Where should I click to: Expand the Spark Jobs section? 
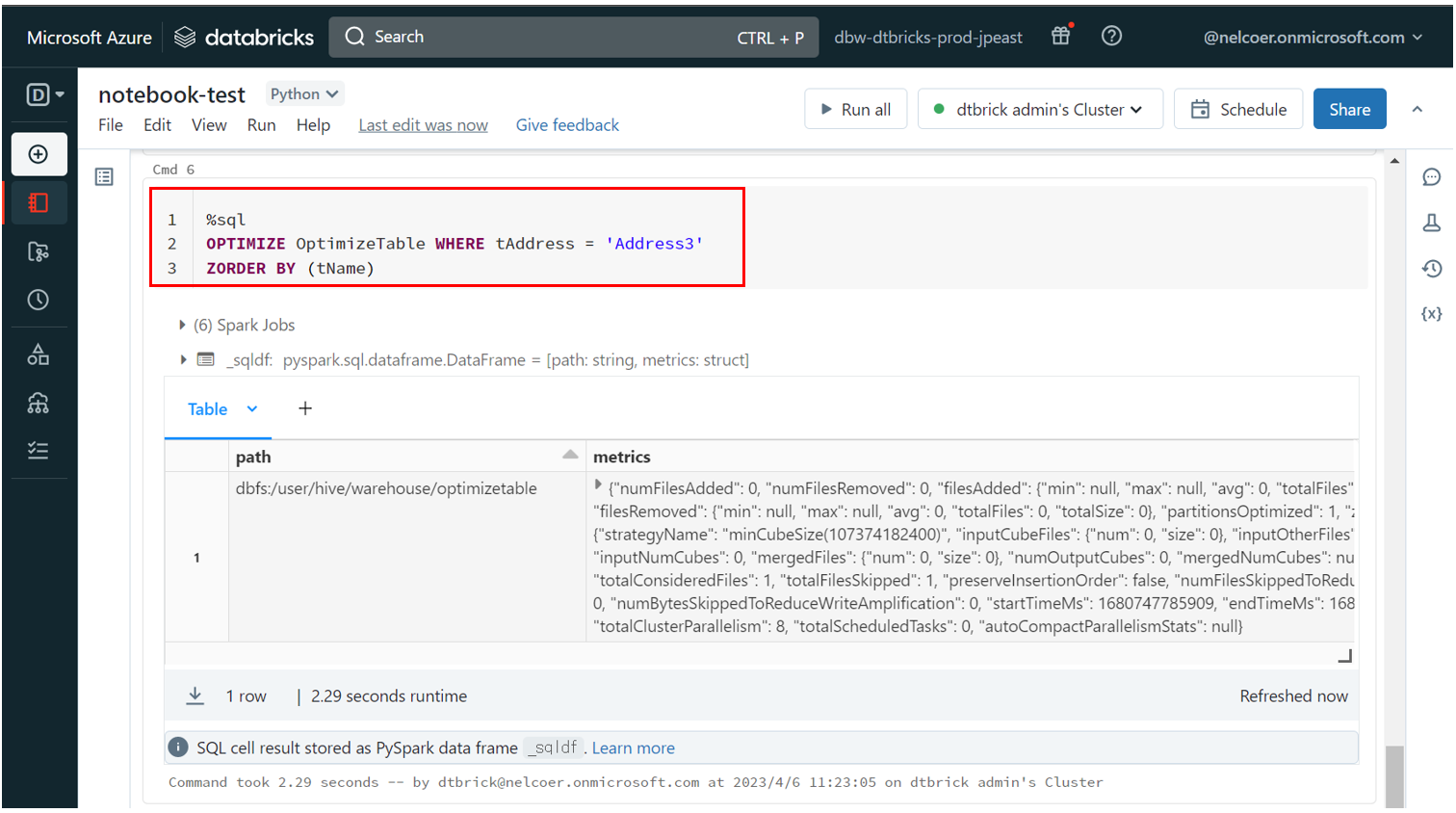tap(182, 326)
